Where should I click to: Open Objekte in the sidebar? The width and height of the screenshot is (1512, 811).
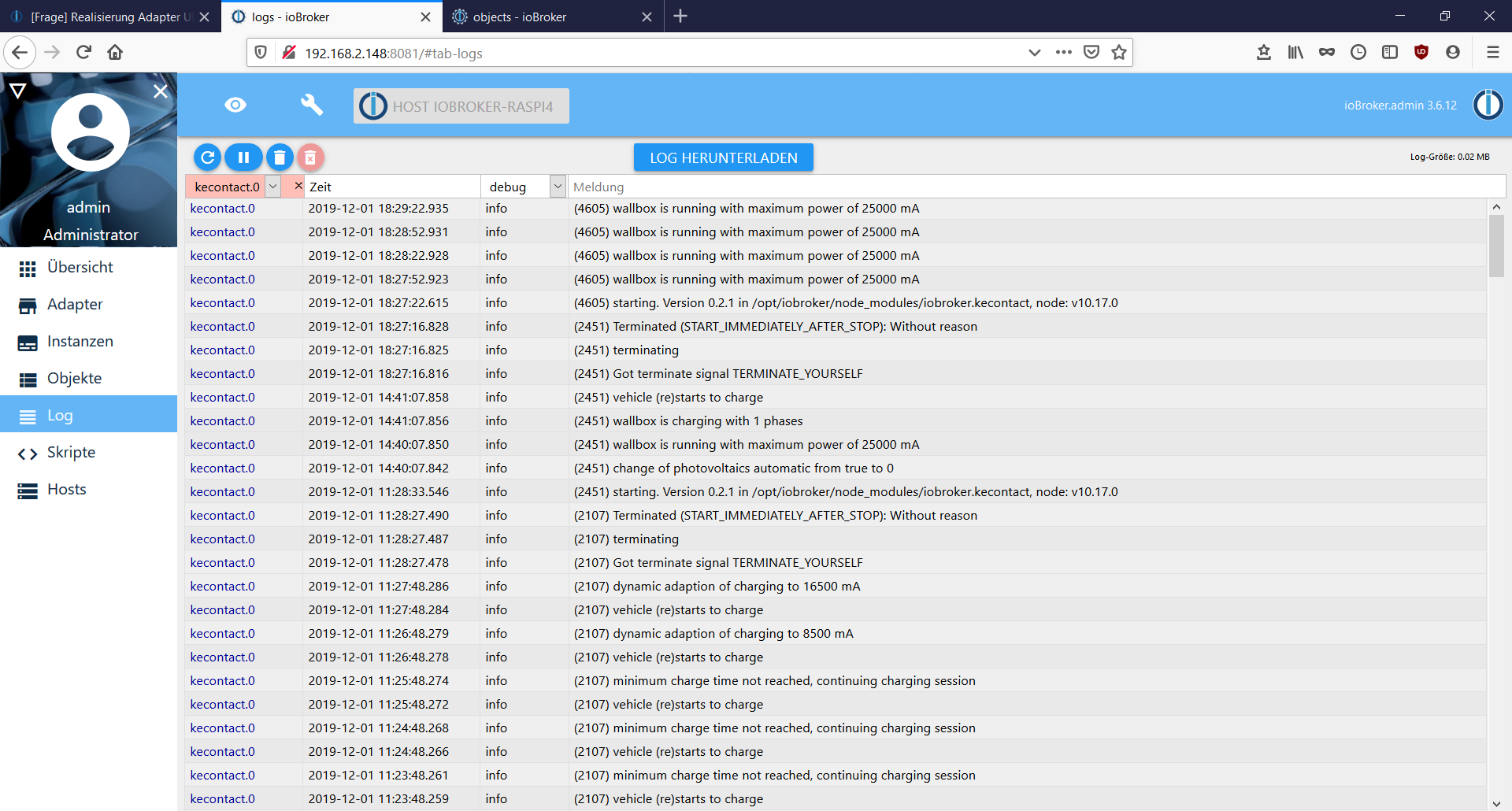click(88, 379)
